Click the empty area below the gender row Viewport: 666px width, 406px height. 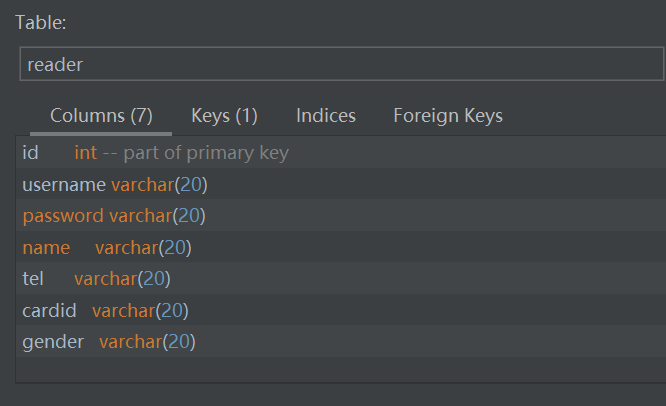(340, 369)
